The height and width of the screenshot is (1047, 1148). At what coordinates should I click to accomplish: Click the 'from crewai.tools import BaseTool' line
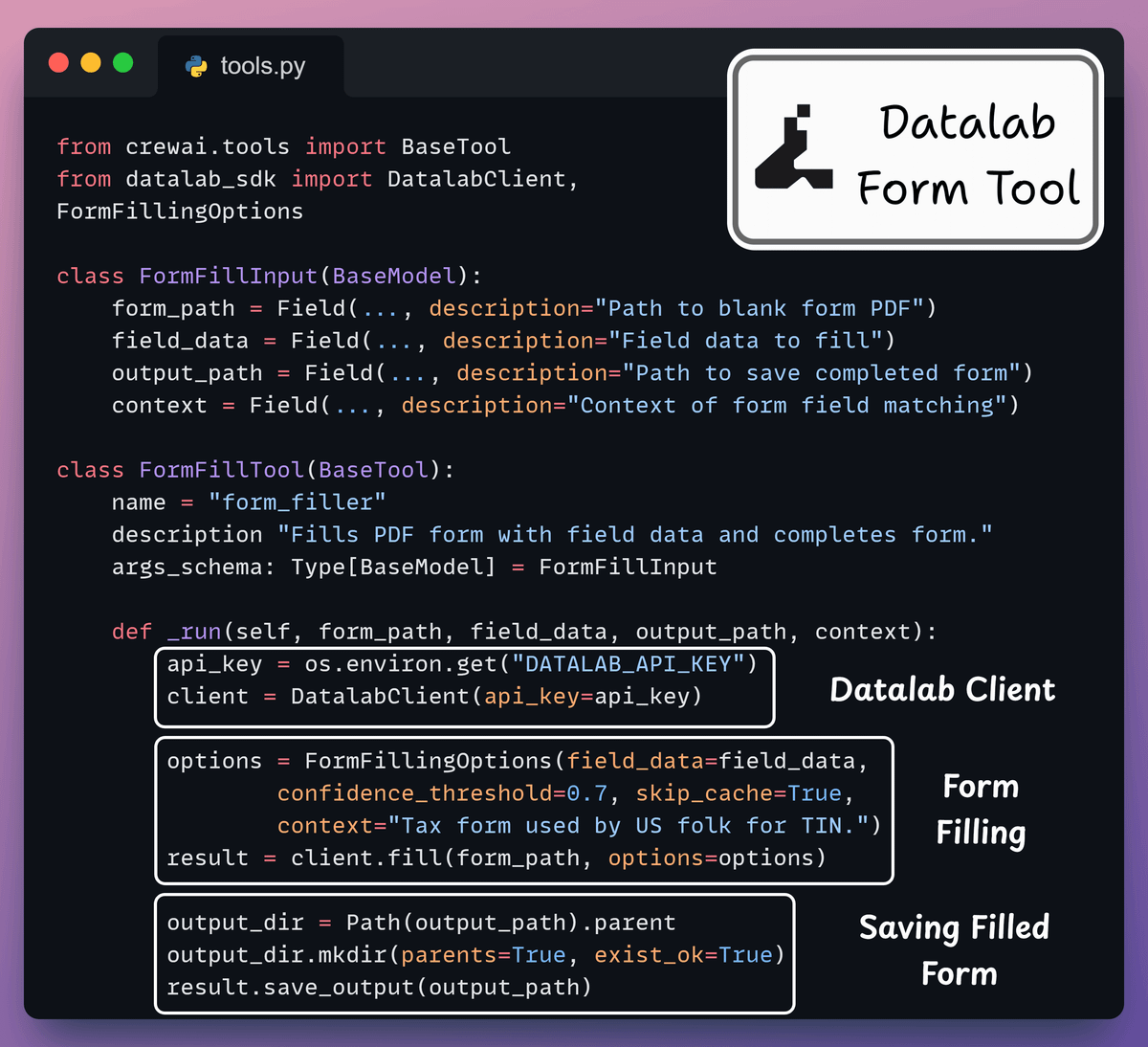click(x=283, y=146)
